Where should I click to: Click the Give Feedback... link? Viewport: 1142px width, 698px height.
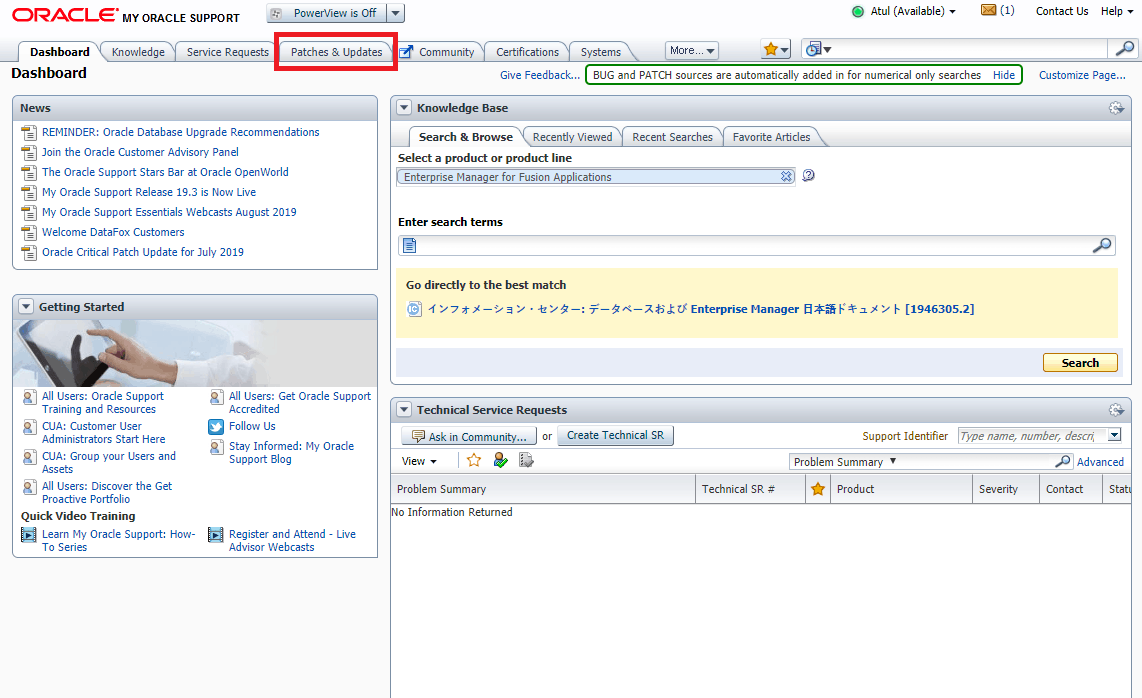click(540, 75)
